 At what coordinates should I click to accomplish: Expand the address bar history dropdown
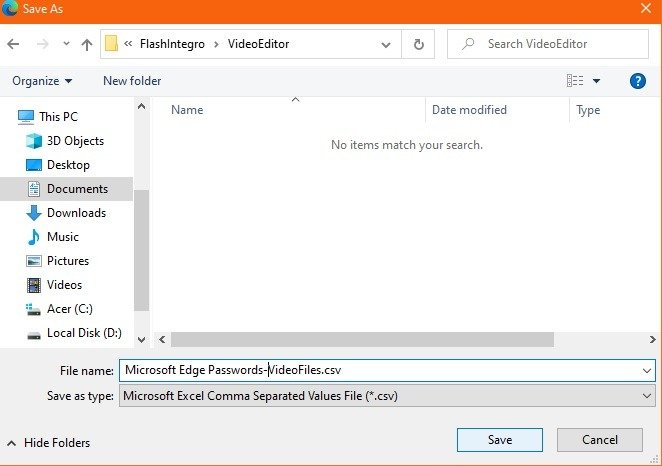(385, 44)
